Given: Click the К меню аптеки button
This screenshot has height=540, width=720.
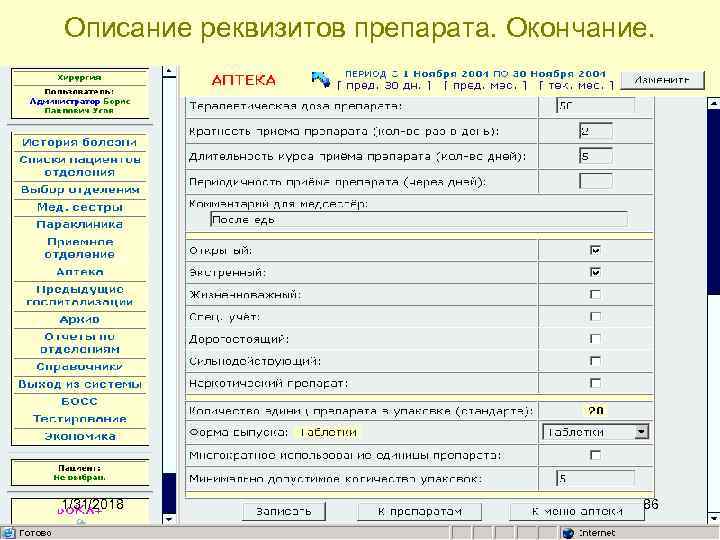Looking at the screenshot, I should [577, 512].
